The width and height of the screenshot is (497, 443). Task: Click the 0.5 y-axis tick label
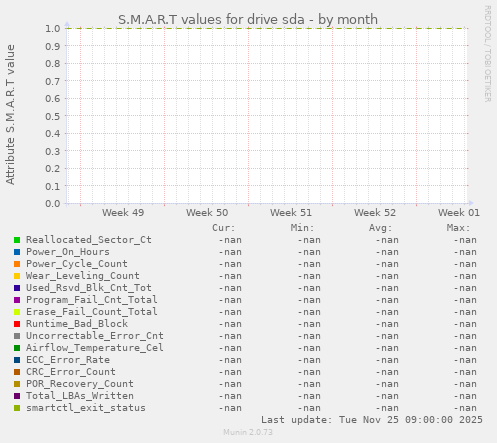tap(53, 116)
